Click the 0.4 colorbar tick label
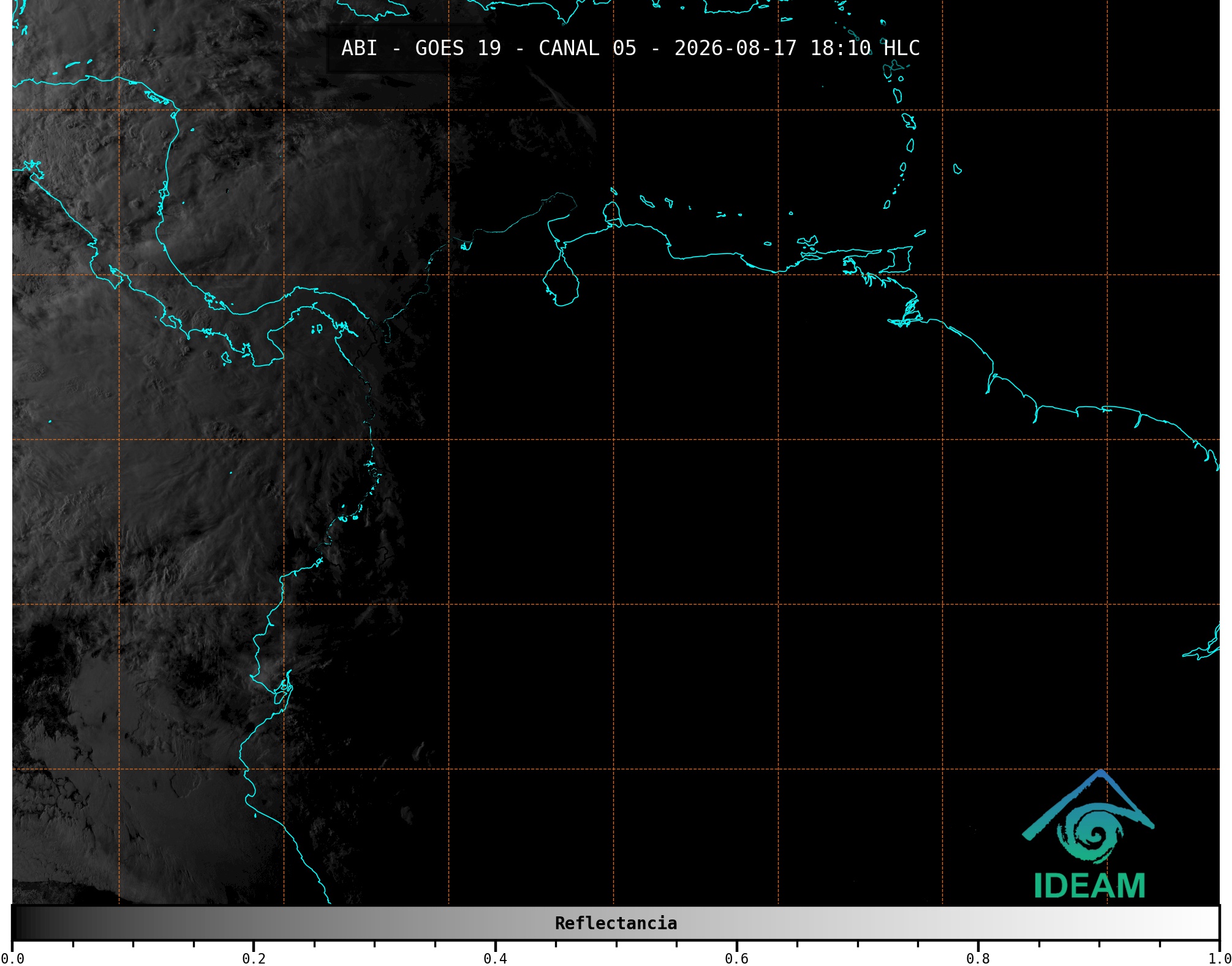 click(x=495, y=958)
